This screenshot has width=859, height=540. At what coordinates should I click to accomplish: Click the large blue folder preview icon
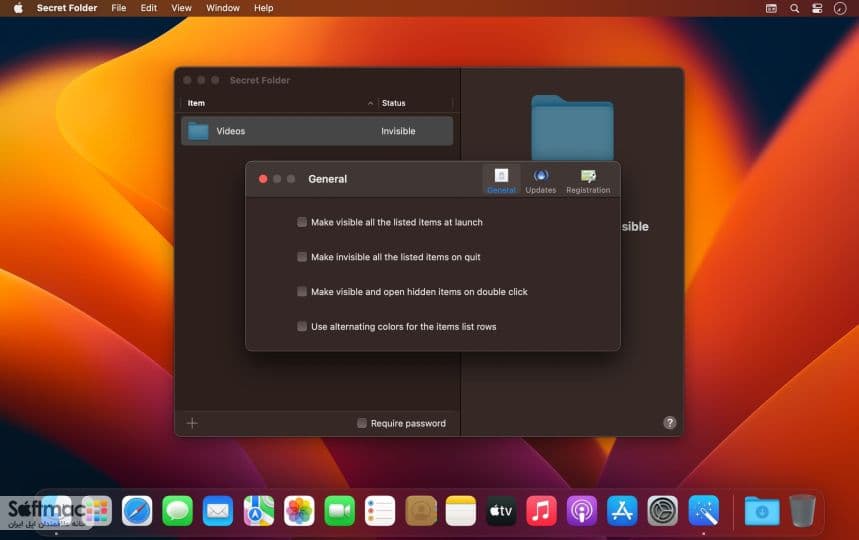point(572,128)
